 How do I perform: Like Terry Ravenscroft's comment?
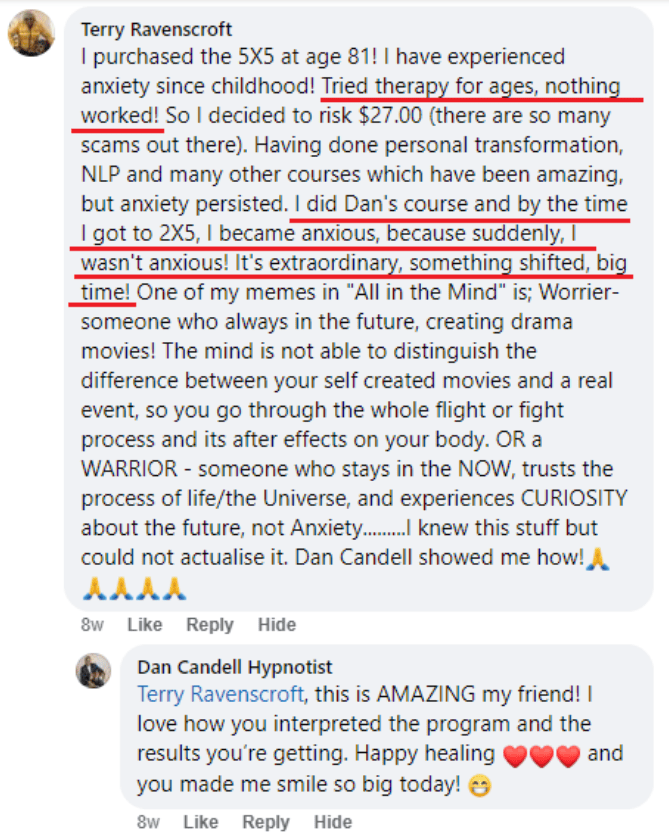tap(145, 625)
